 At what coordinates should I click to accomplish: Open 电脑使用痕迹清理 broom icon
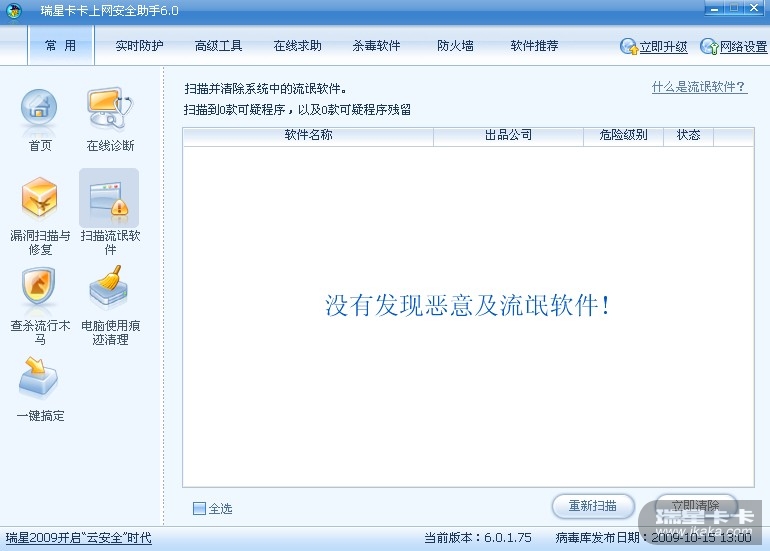coord(109,286)
